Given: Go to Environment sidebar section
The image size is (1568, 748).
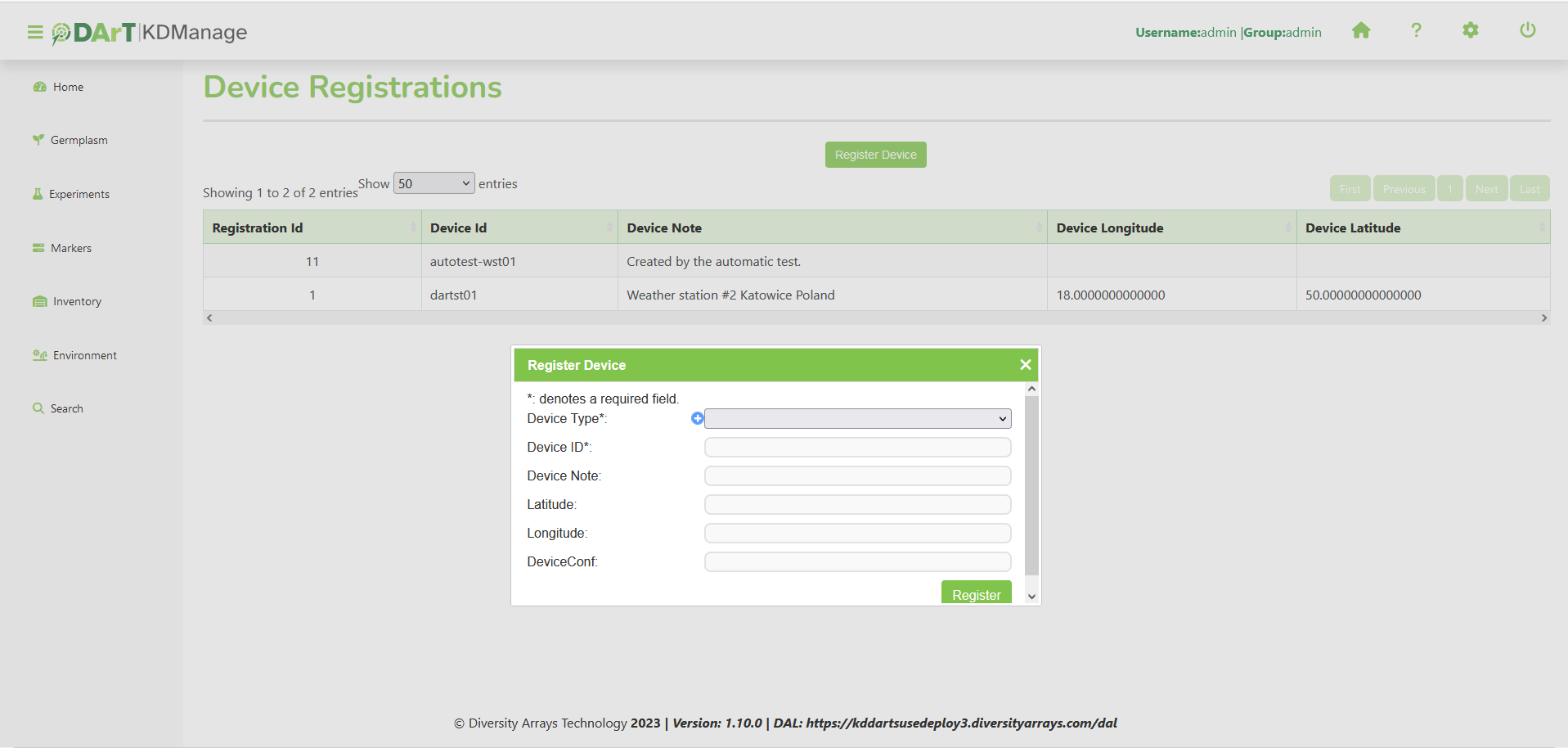Looking at the screenshot, I should tap(84, 356).
